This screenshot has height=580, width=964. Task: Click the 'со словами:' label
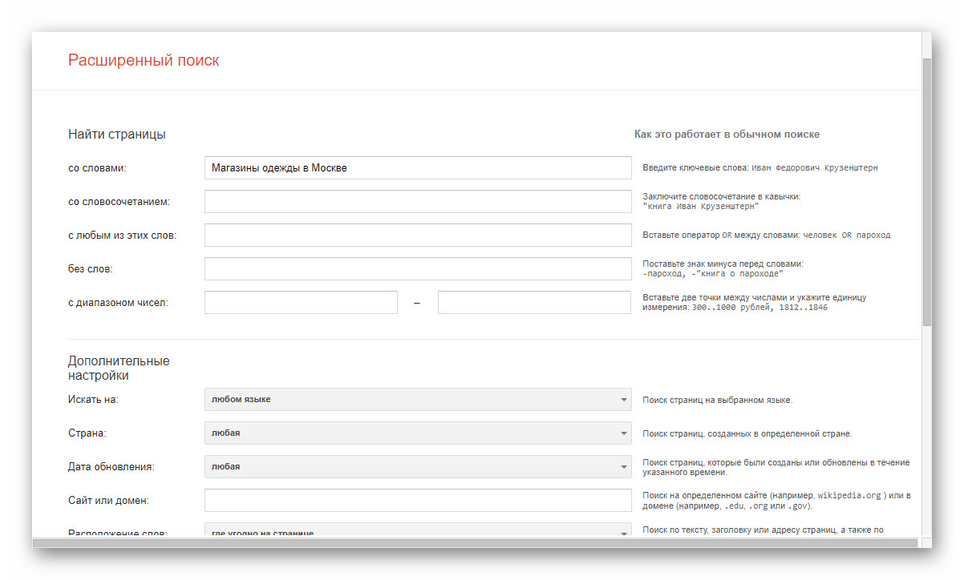97,168
